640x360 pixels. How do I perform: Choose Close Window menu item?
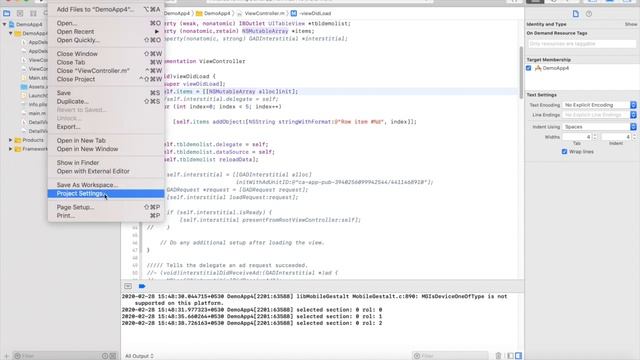pos(106,53)
